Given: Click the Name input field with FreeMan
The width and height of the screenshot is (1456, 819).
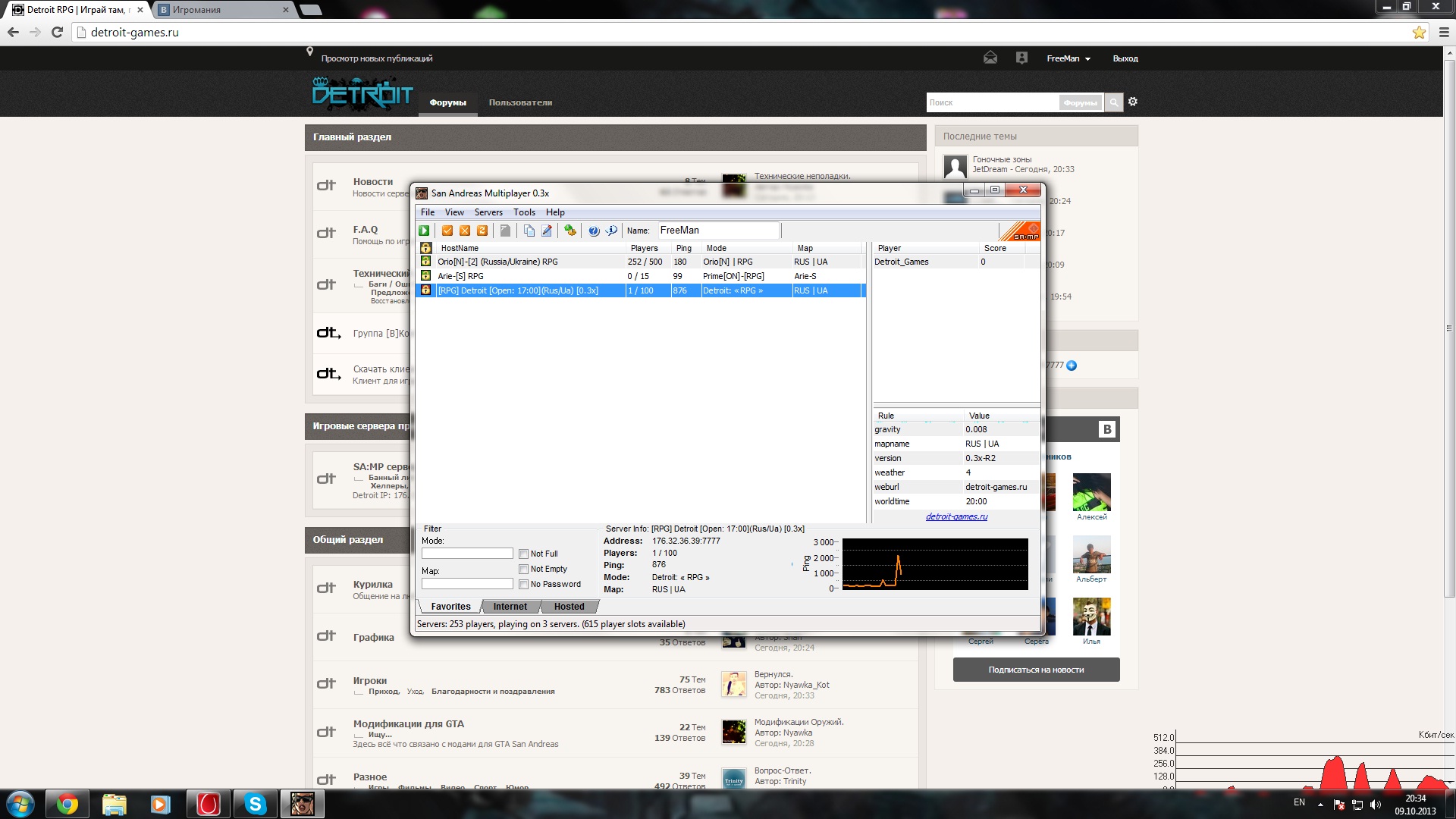Looking at the screenshot, I should tap(718, 231).
